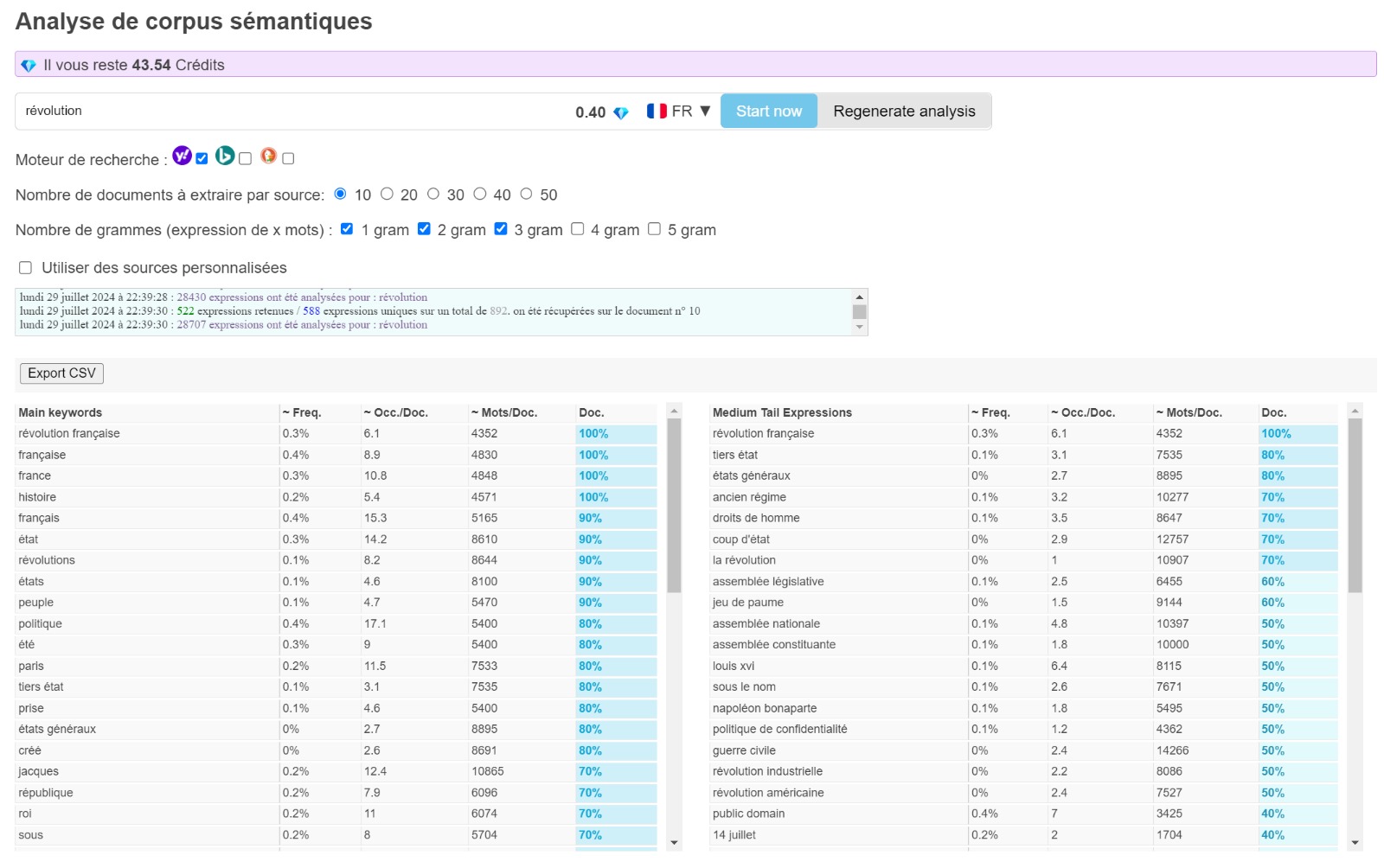Click 'napoléon bonaparte' expression row
The image size is (1384, 868).
pyautogui.click(x=1024, y=708)
